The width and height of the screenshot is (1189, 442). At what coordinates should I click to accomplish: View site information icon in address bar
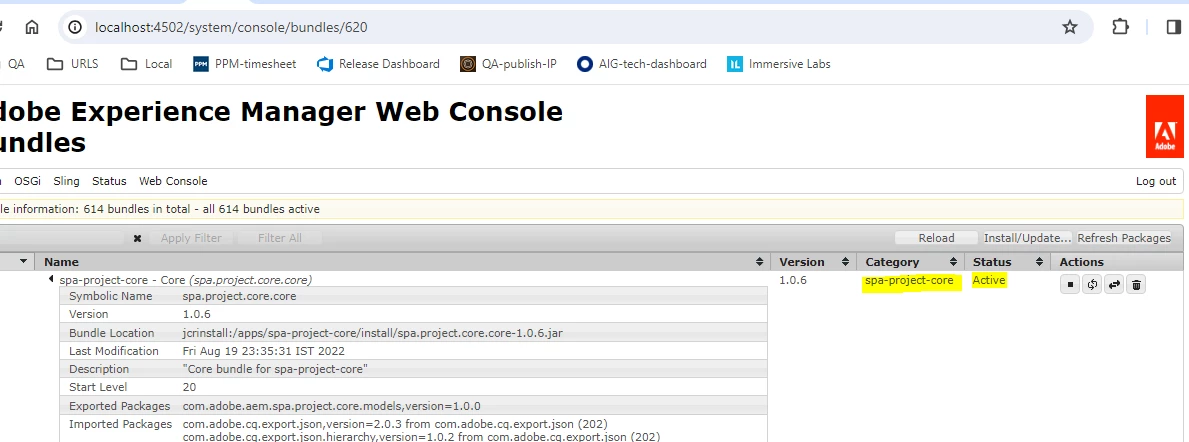pyautogui.click(x=74, y=27)
